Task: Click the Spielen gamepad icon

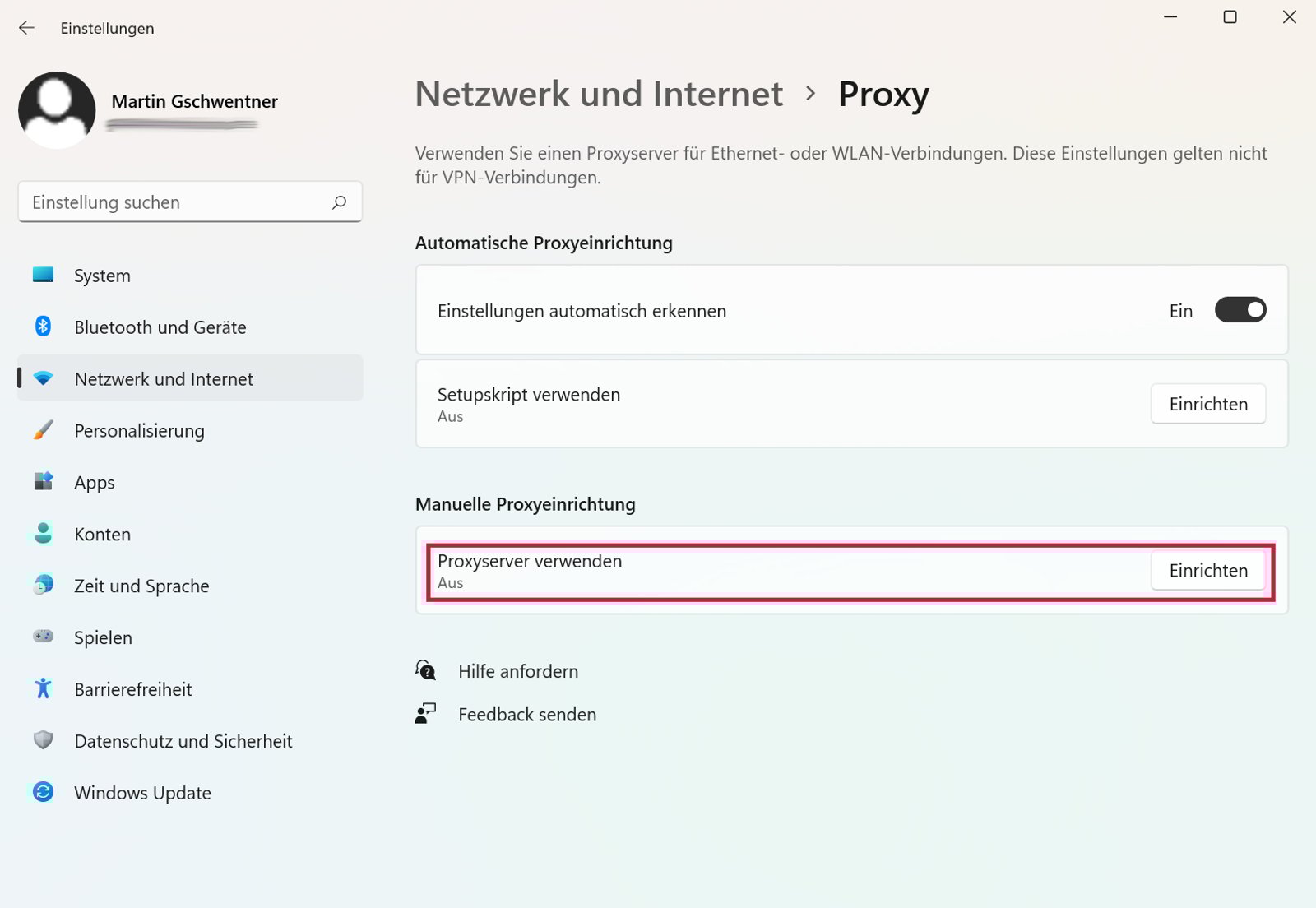Action: pos(43,637)
